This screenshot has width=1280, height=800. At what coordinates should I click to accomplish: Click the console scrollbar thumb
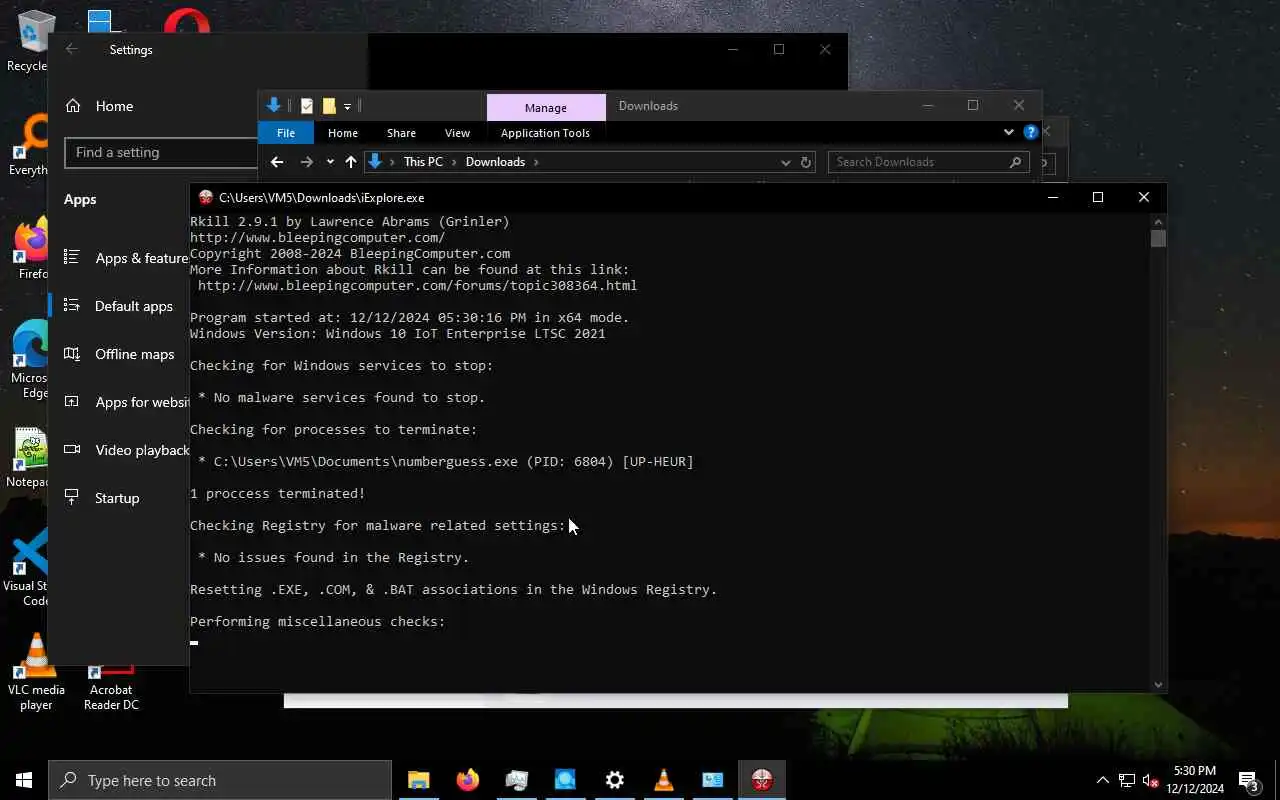[1158, 238]
